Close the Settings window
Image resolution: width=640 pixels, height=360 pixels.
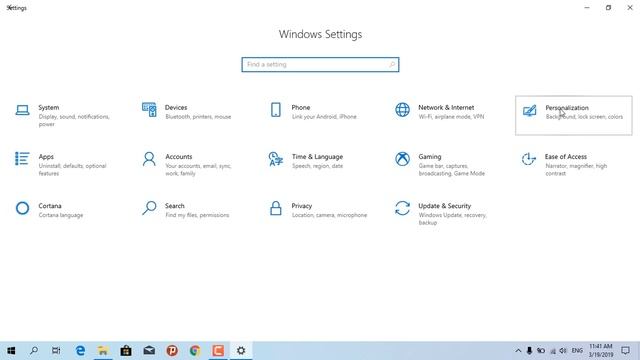pyautogui.click(x=630, y=8)
